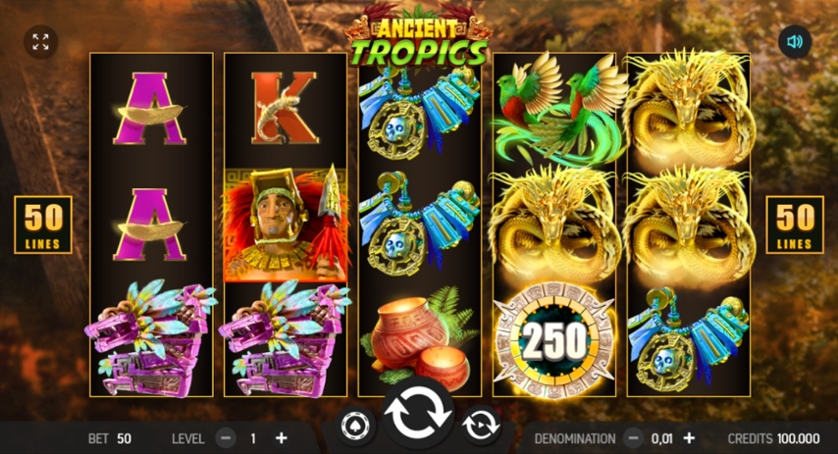Open the autoplay spin option
Viewport: 838px width, 454px height.
pyautogui.click(x=481, y=426)
